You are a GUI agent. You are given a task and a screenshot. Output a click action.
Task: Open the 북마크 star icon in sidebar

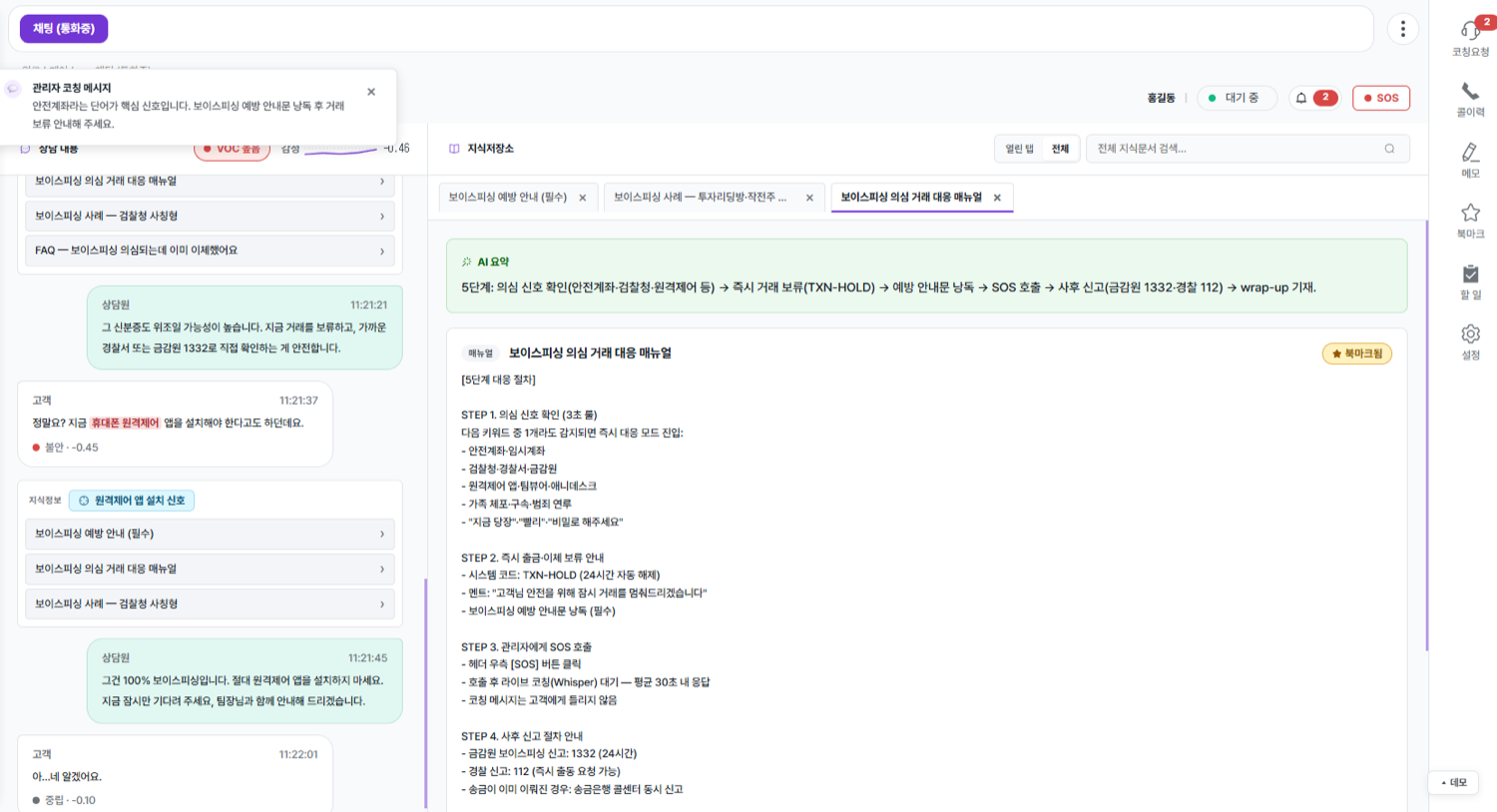pos(1470,212)
